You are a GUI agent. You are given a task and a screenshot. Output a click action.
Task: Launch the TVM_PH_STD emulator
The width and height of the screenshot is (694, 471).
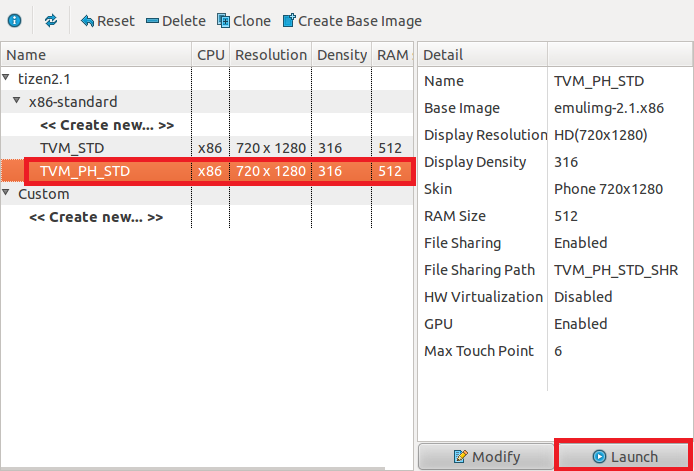(x=624, y=456)
